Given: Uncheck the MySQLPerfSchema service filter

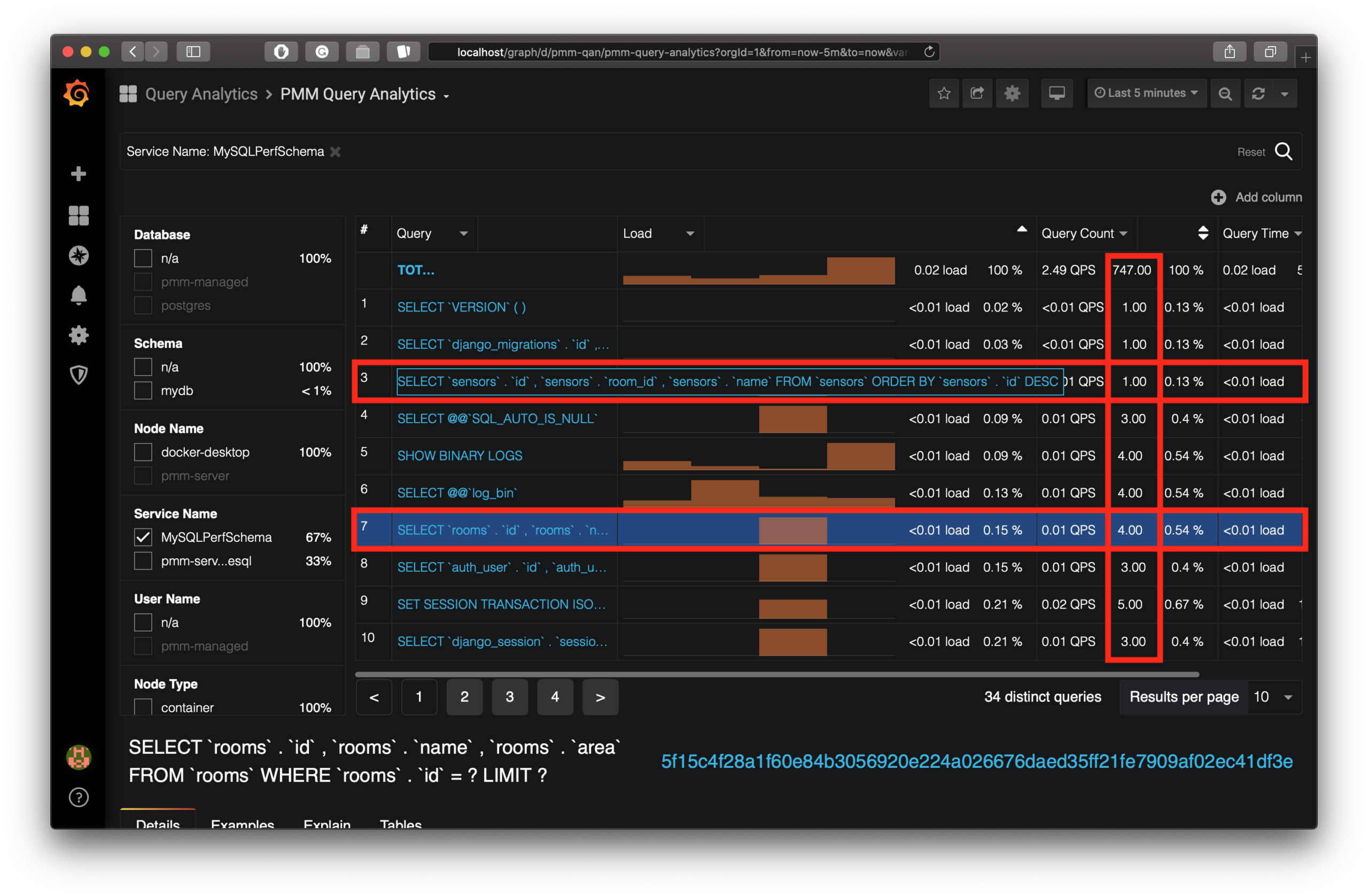Looking at the screenshot, I should point(143,537).
